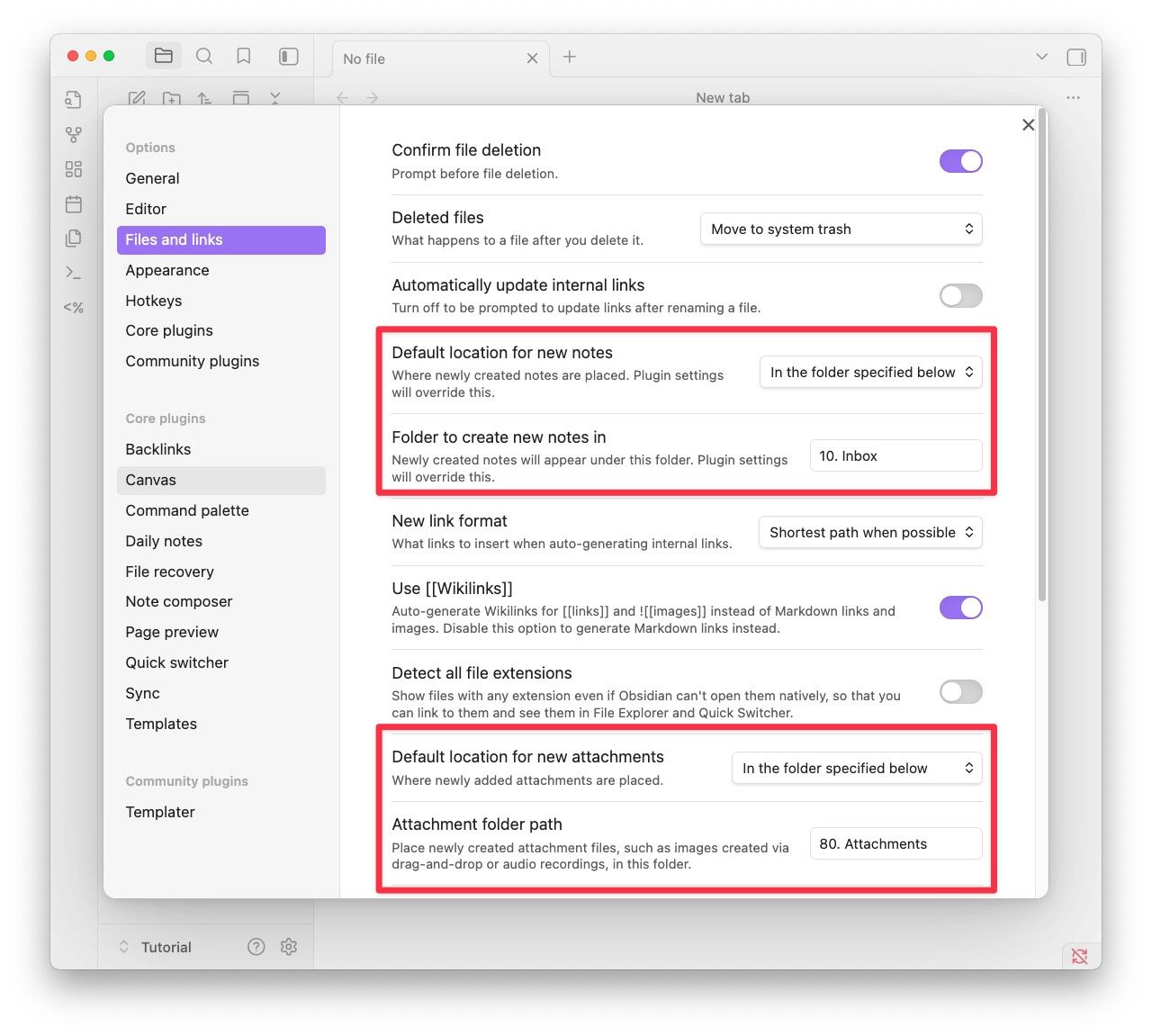Open Command palette plugin settings

point(221,510)
